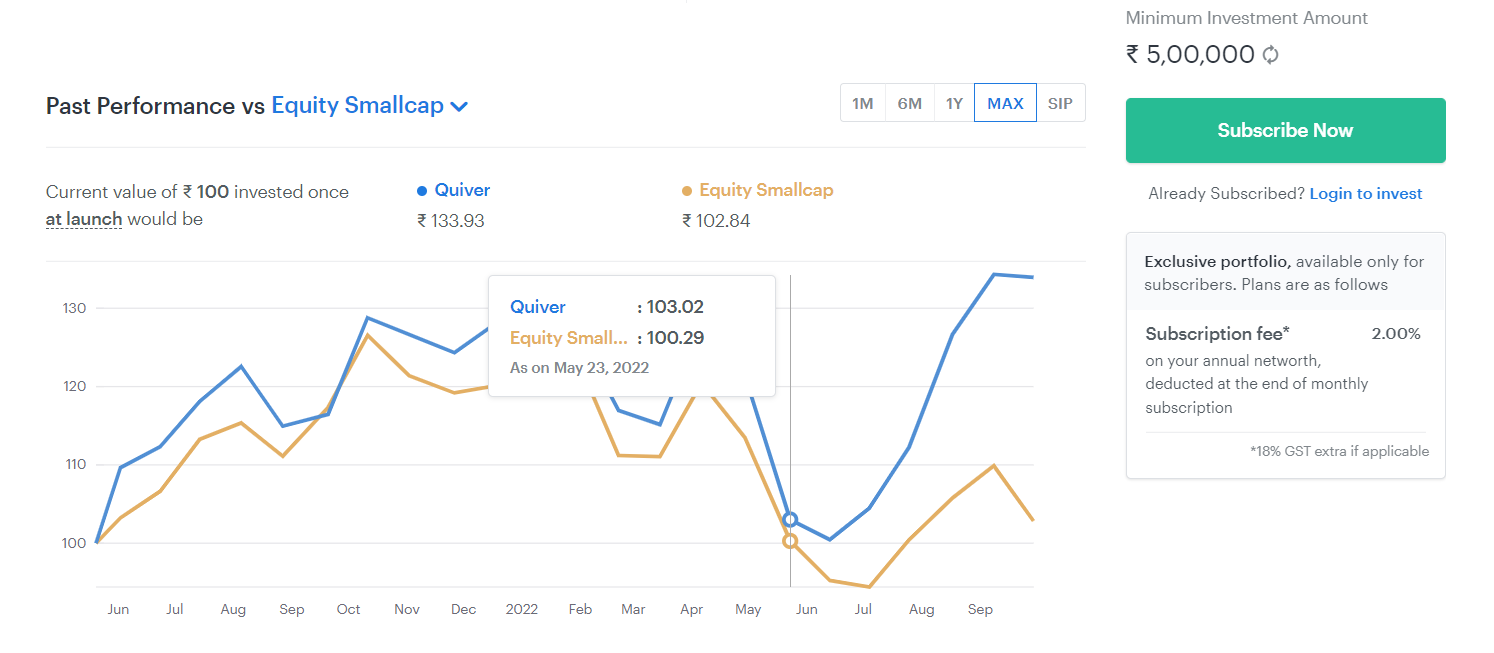Viewport: 1494px width, 653px height.
Task: Click the ₹ 5,00,000 minimum investment amount
Action: tap(1190, 54)
